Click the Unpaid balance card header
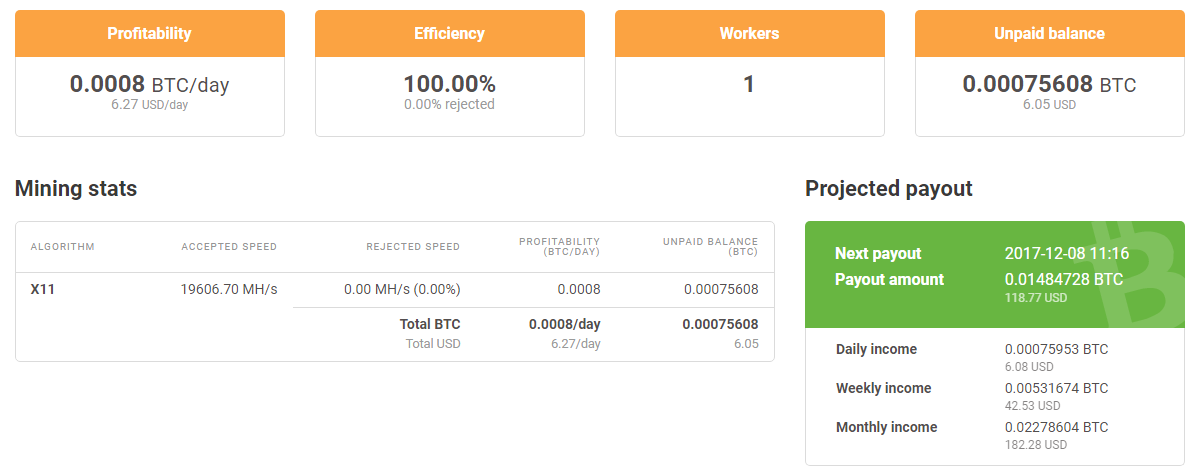This screenshot has width=1197, height=474. pos(1050,34)
